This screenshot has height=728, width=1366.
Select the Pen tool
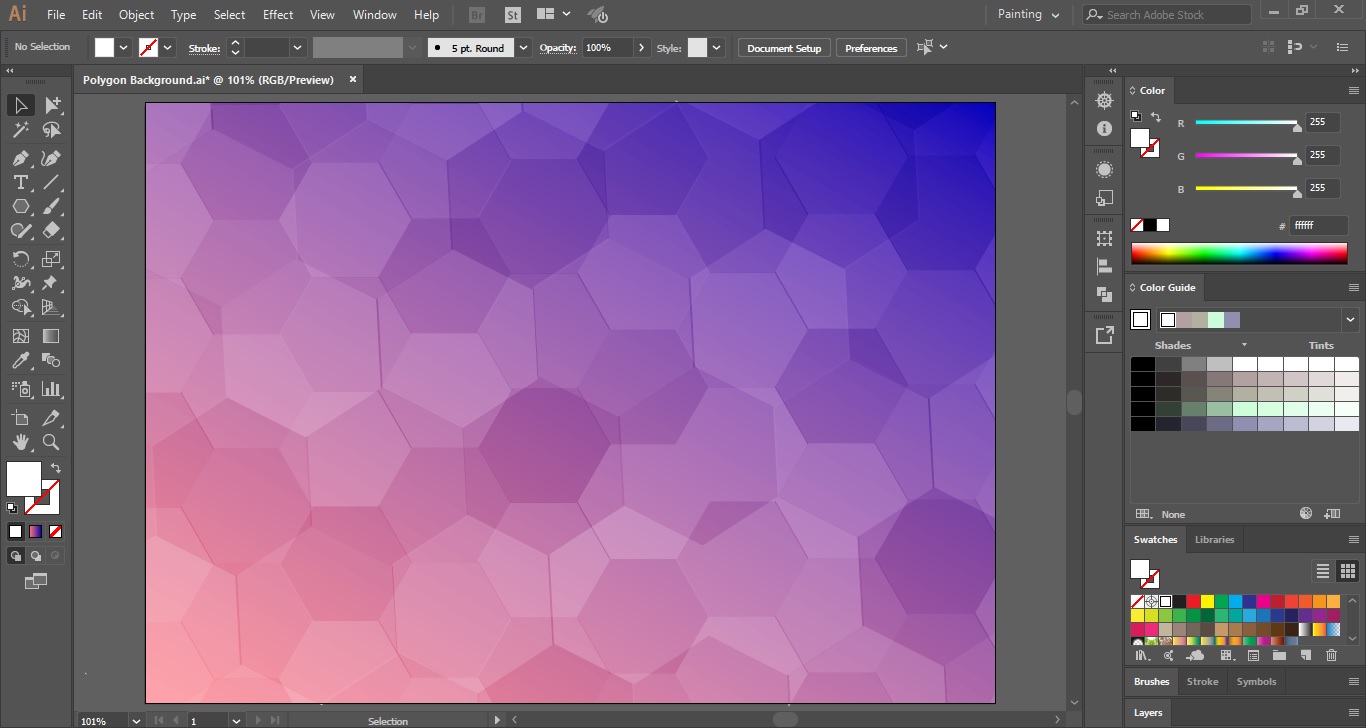[20, 157]
